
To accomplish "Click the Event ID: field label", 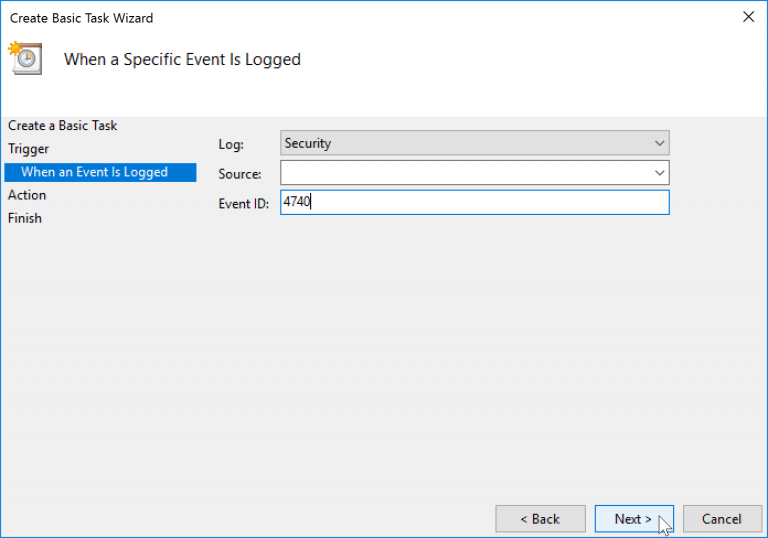I will pyautogui.click(x=243, y=203).
